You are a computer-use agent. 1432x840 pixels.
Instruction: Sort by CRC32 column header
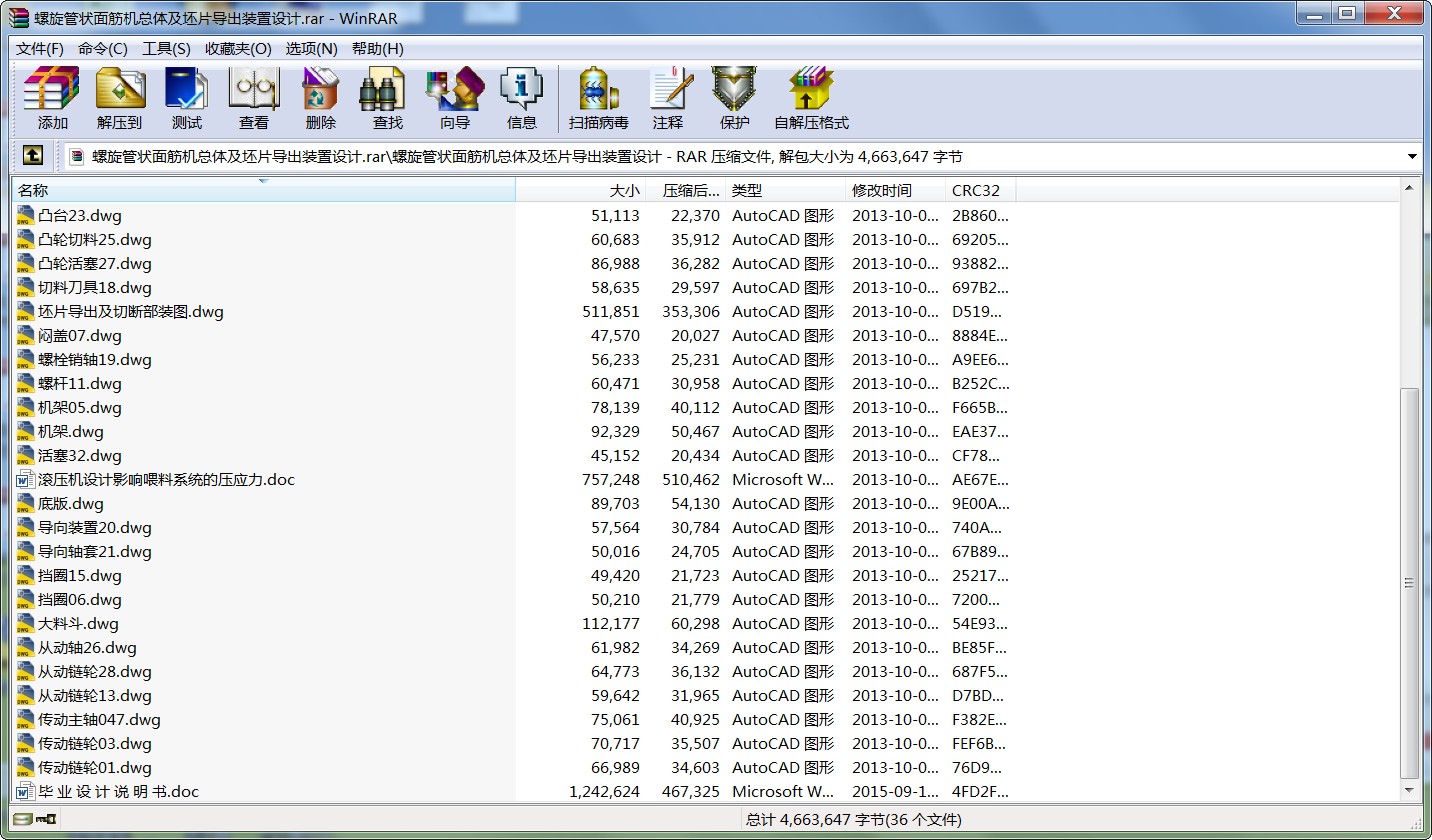coord(980,190)
